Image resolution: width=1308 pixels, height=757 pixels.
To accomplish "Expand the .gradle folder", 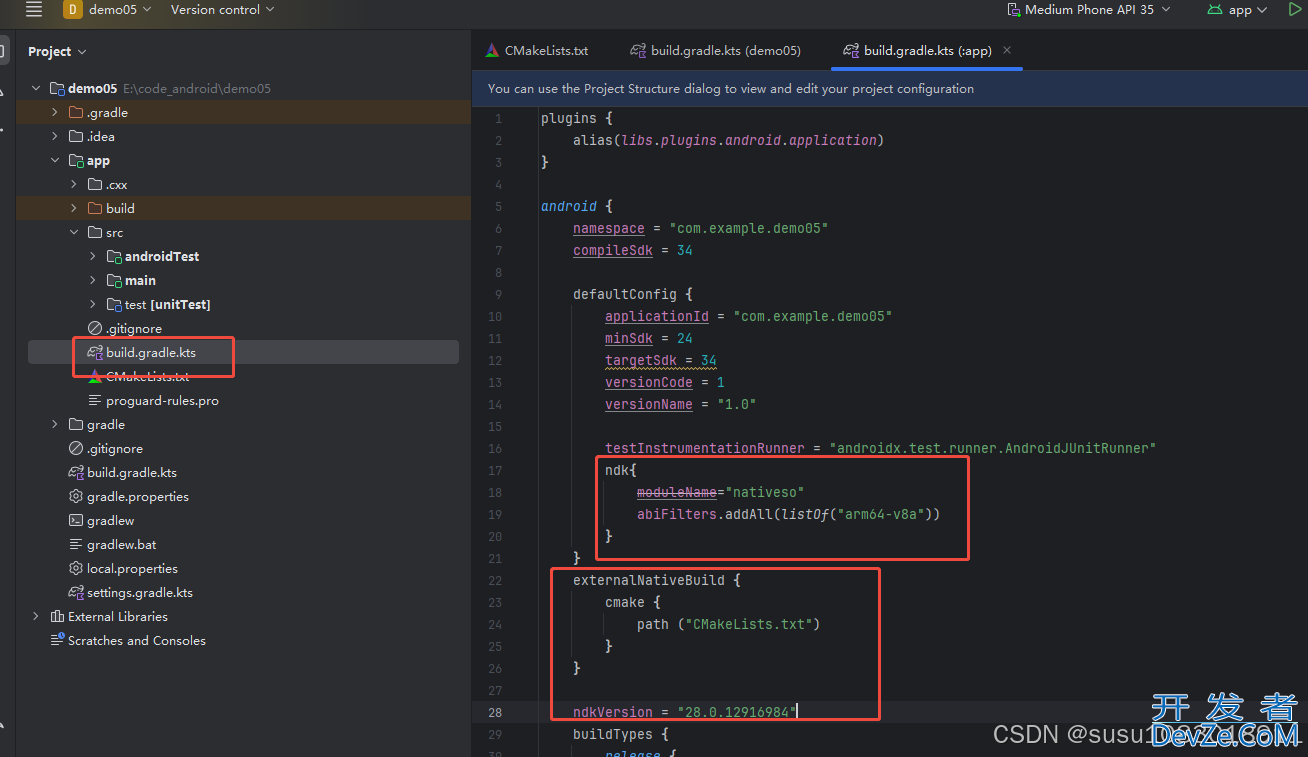I will tap(55, 113).
